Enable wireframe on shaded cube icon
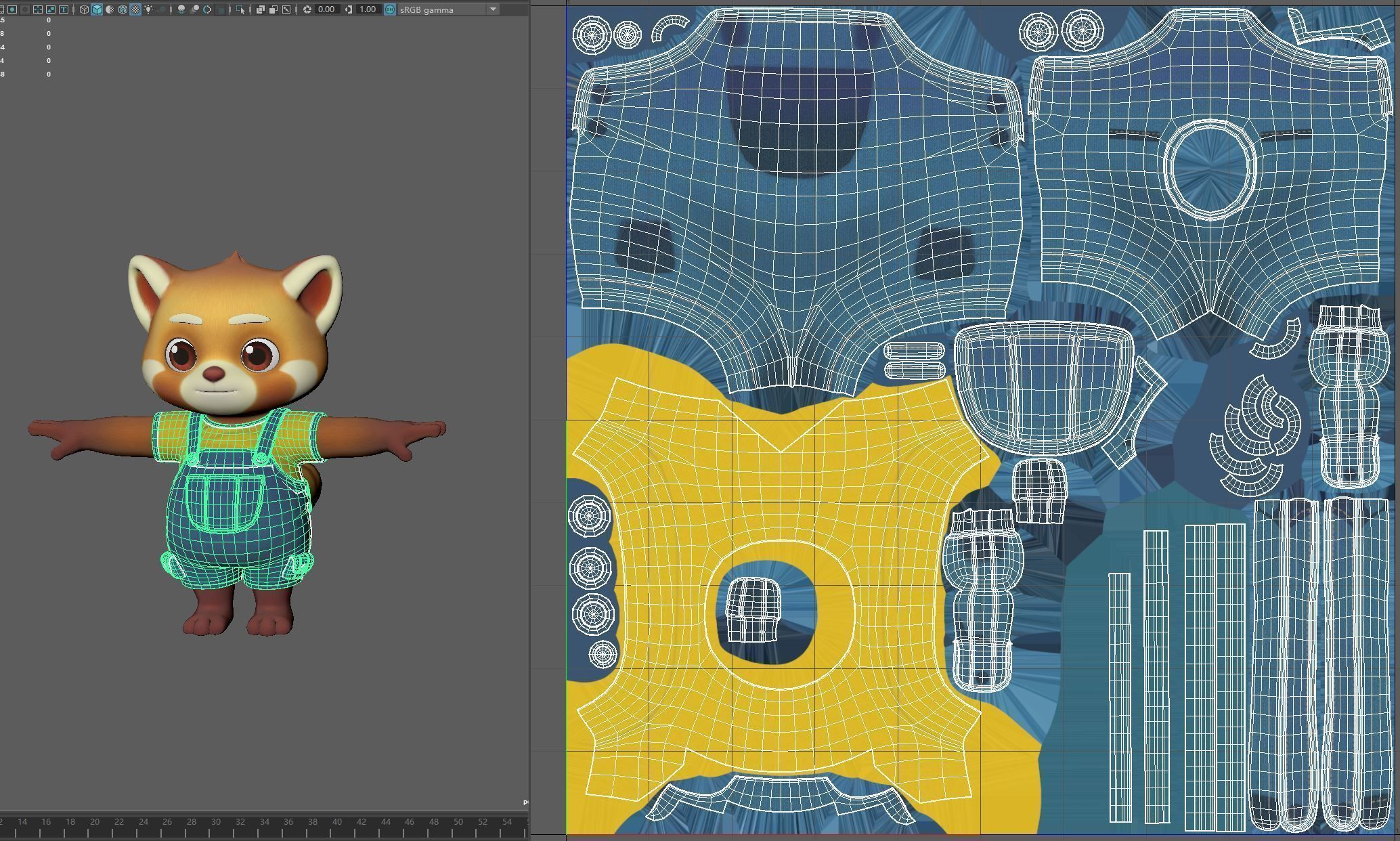This screenshot has height=841, width=1400. pyautogui.click(x=123, y=9)
